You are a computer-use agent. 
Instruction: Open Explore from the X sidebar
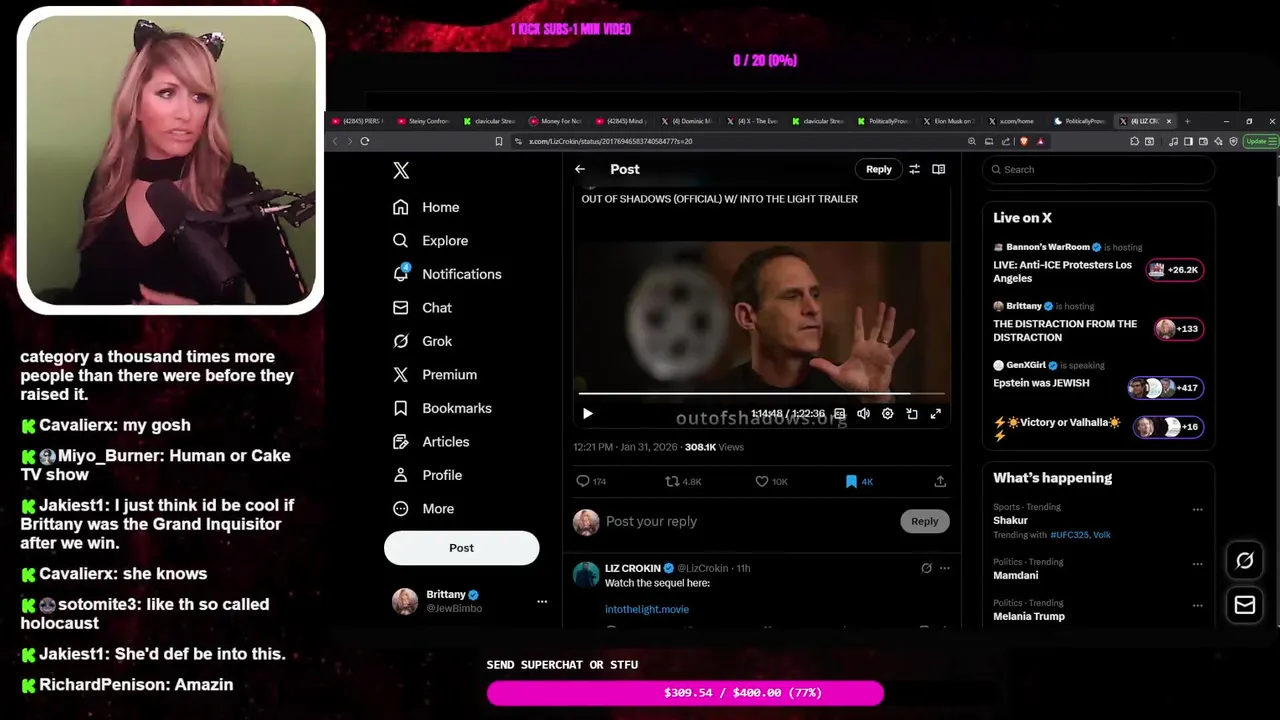click(x=430, y=240)
